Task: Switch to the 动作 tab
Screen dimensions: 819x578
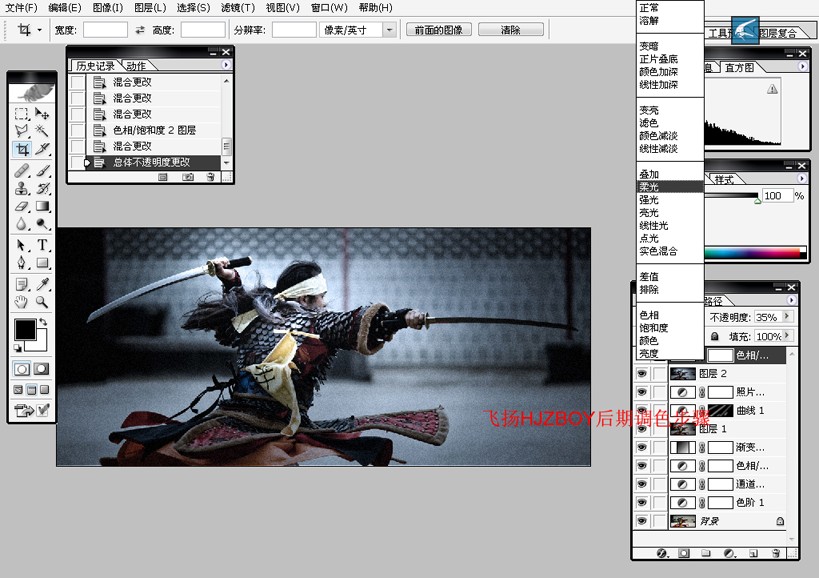Action: (x=136, y=66)
